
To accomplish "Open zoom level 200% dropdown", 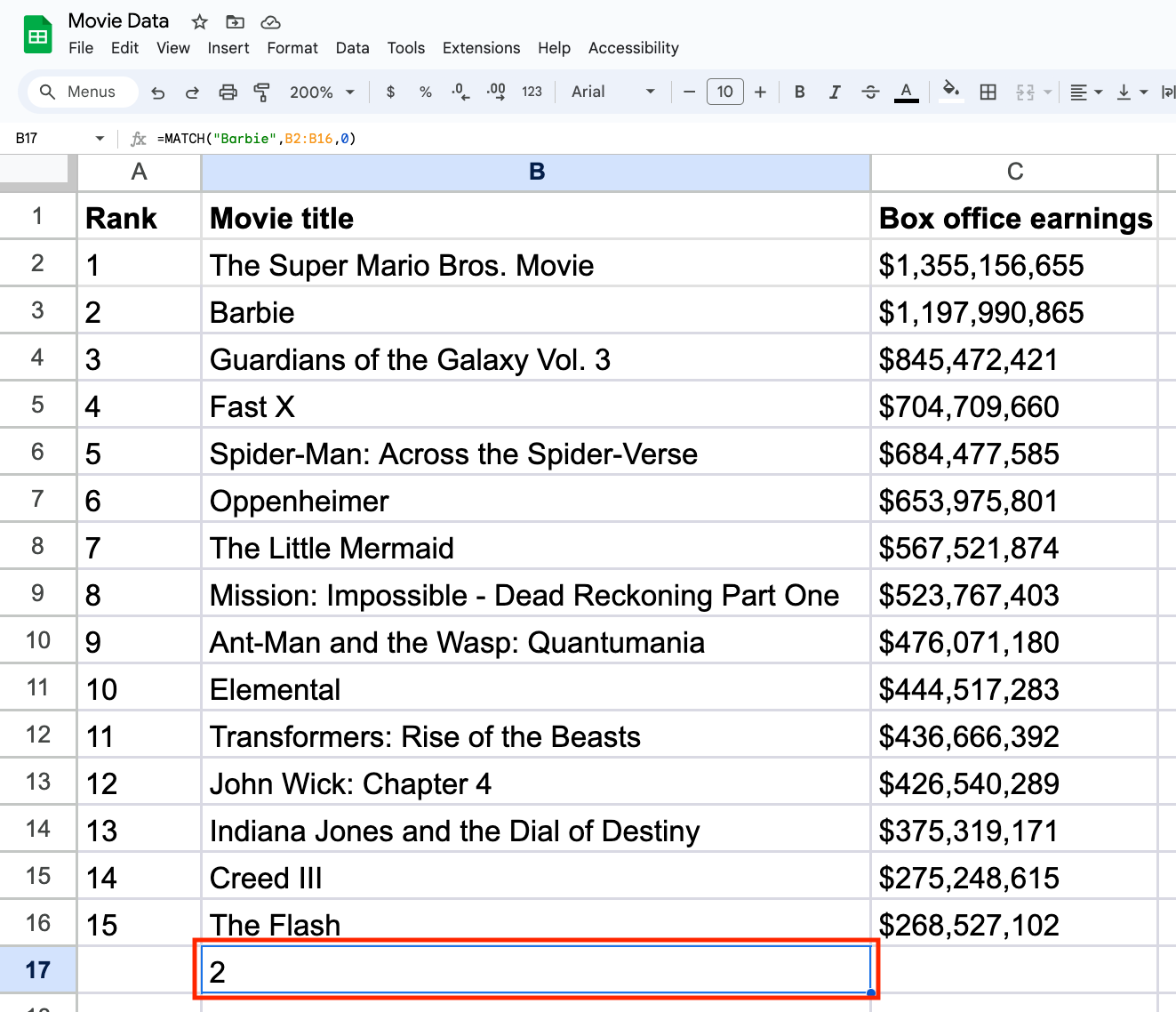I will pos(322,92).
